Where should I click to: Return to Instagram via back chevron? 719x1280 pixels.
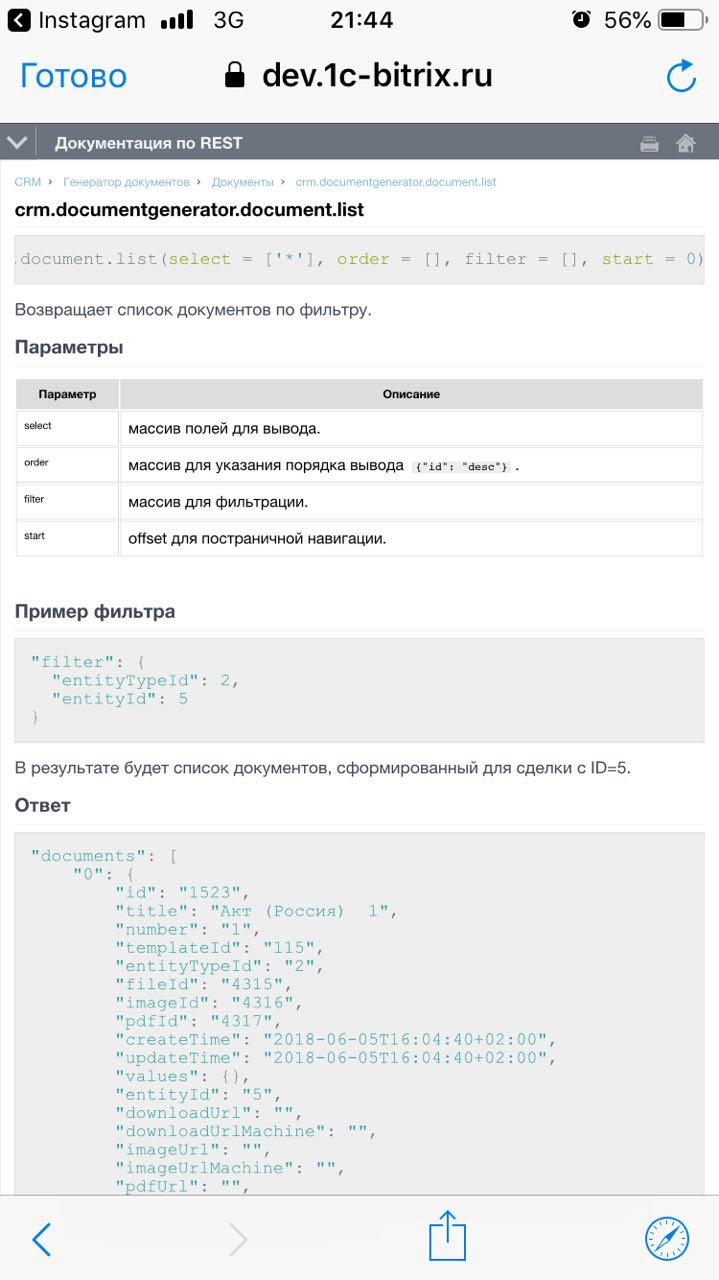(19, 20)
